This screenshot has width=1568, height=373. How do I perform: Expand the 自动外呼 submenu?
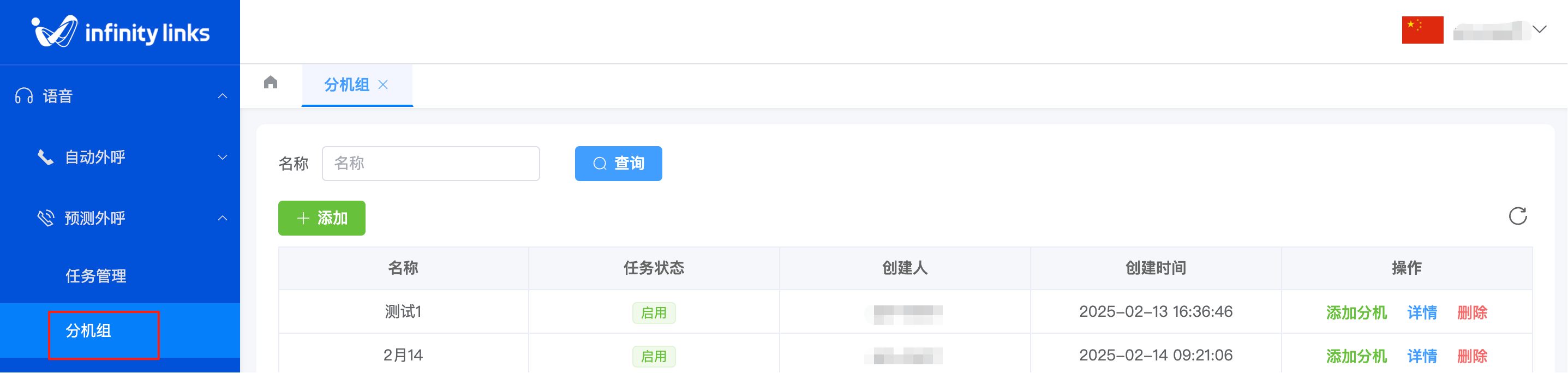[x=223, y=158]
